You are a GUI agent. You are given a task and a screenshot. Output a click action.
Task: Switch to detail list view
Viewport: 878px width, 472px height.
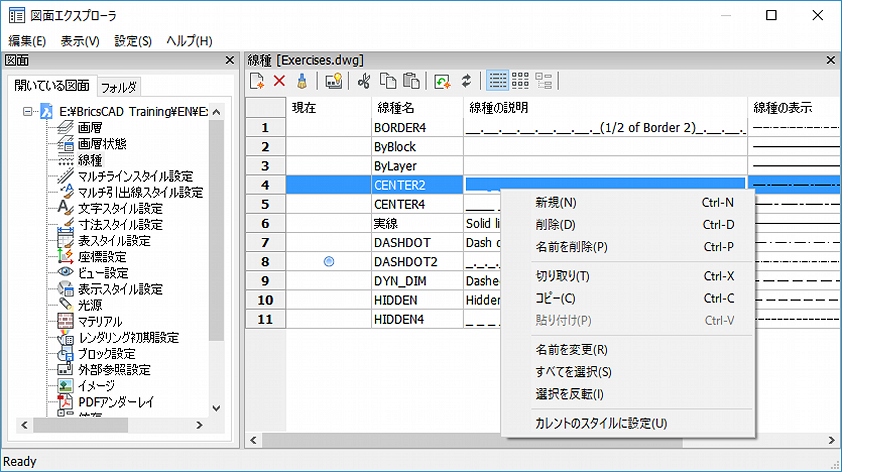pos(497,81)
